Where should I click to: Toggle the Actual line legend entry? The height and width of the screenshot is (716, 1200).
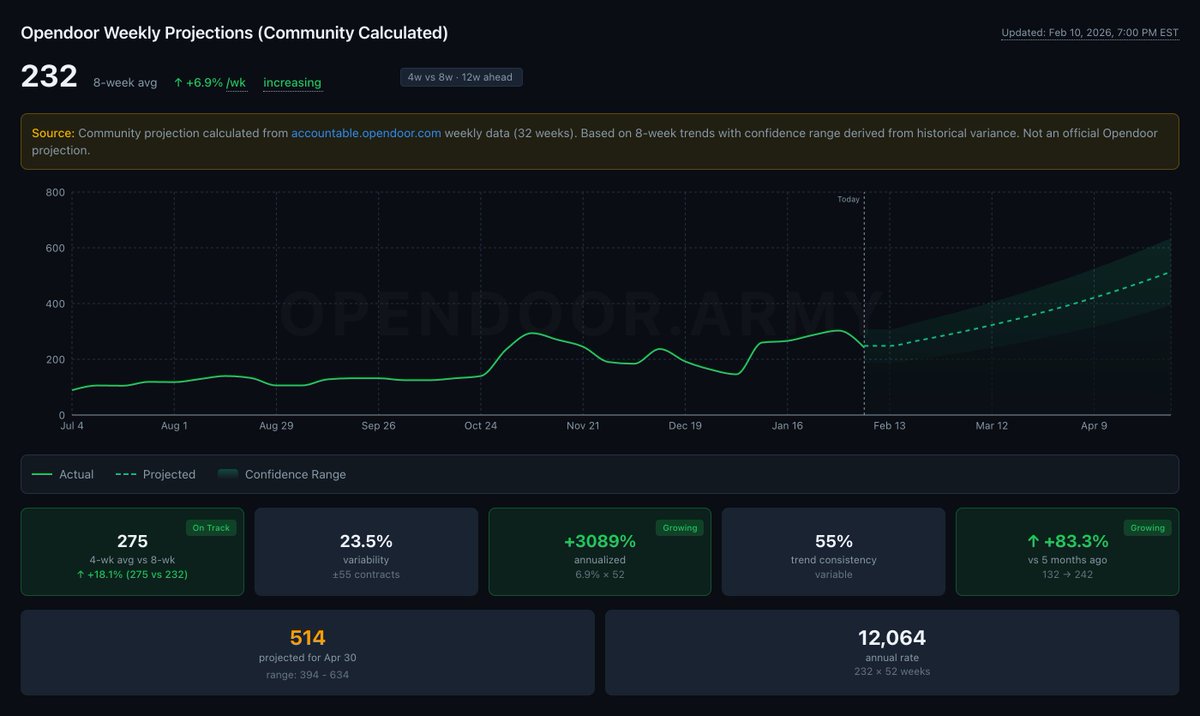pos(62,474)
